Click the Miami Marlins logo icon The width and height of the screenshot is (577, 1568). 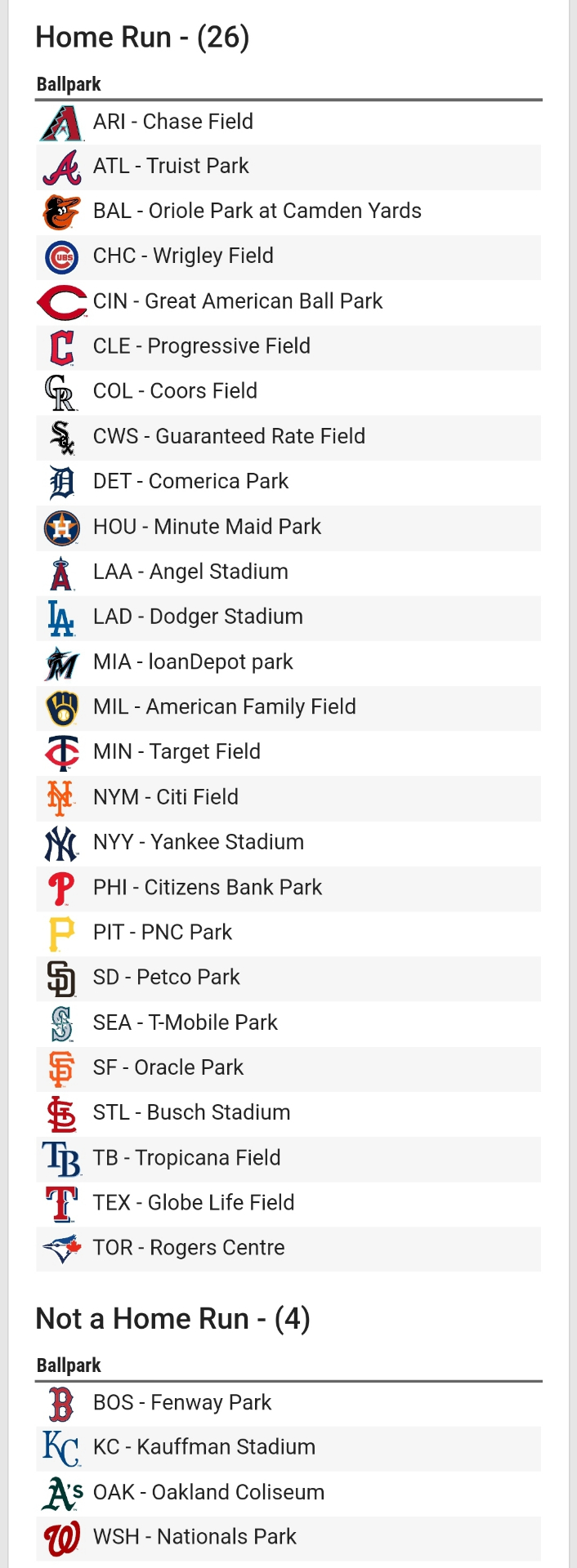(x=61, y=663)
